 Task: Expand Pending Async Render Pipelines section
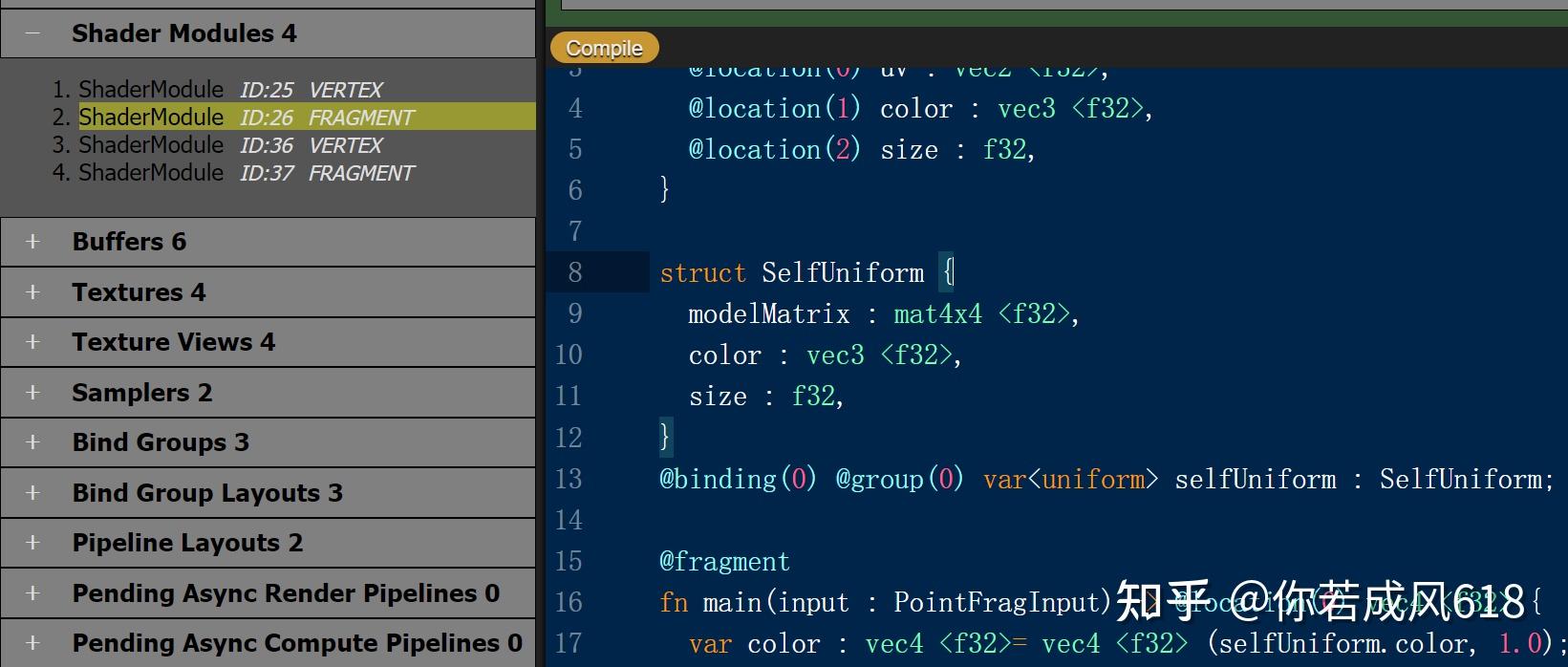point(33,593)
